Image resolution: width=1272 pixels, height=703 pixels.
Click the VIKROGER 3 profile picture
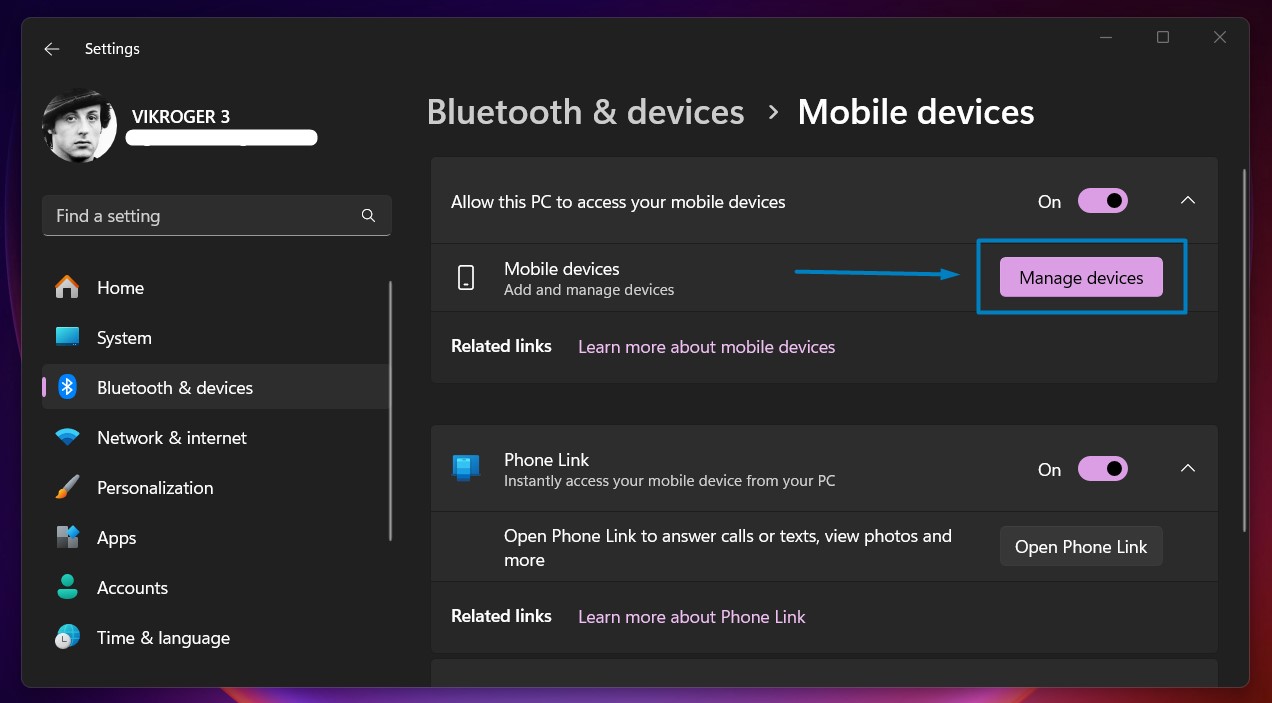click(79, 126)
